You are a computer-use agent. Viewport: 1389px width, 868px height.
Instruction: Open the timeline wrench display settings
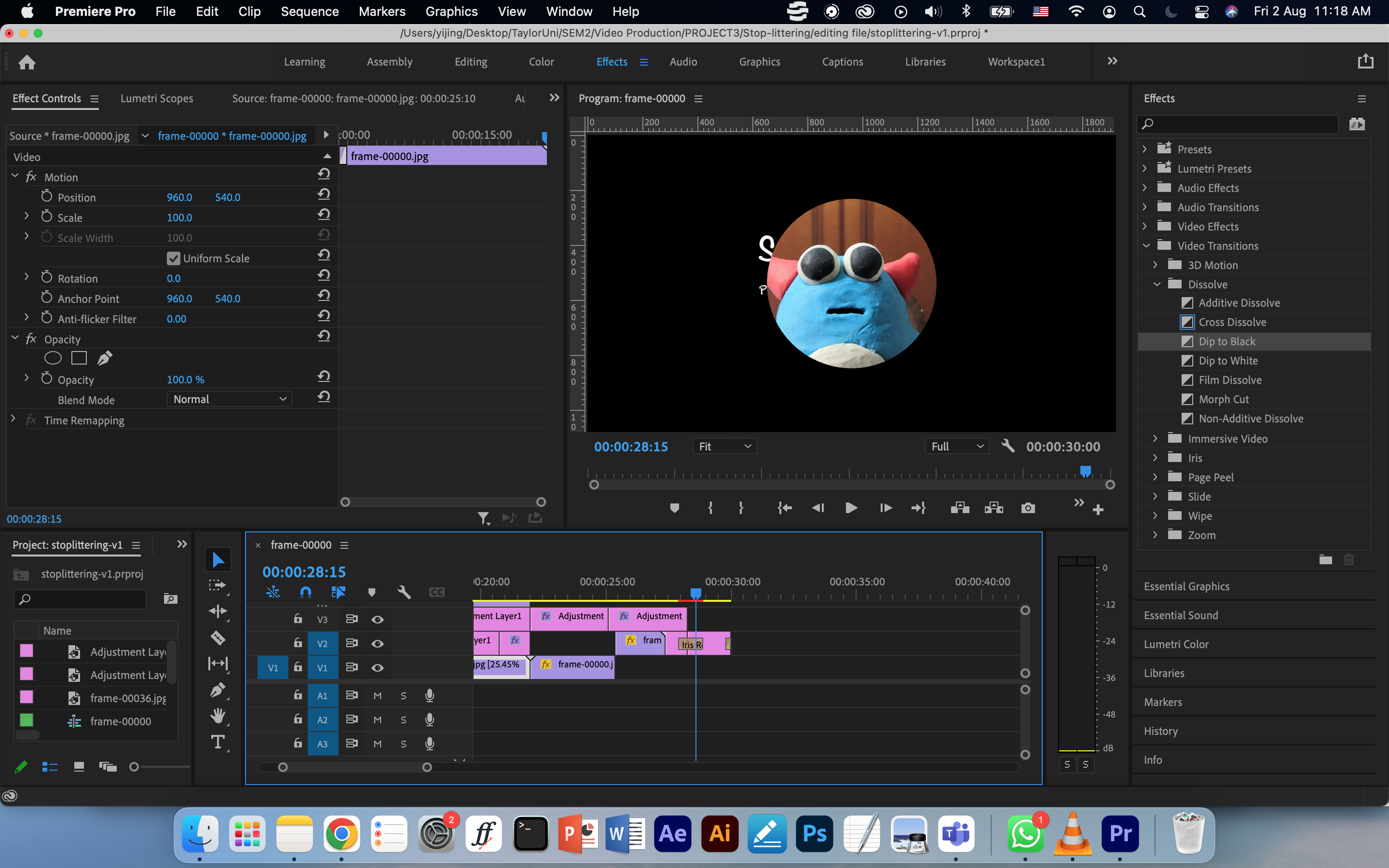pyautogui.click(x=404, y=592)
